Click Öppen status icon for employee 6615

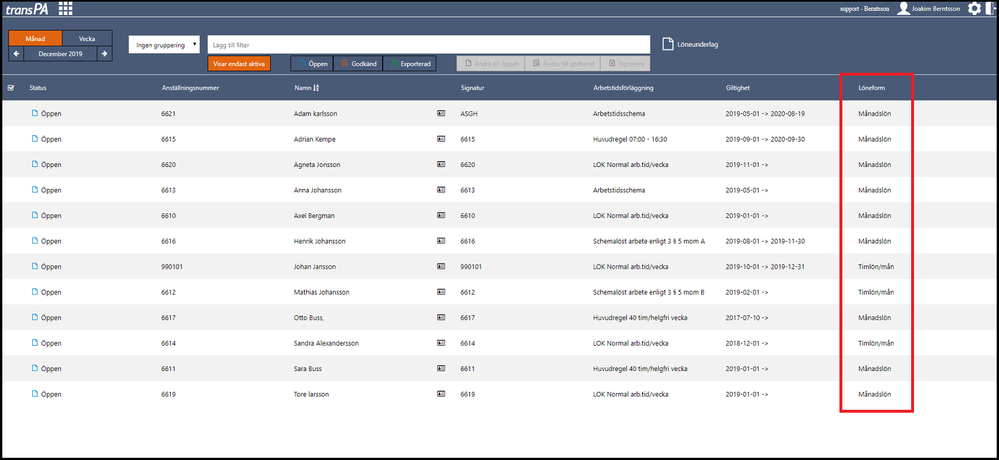[35, 138]
